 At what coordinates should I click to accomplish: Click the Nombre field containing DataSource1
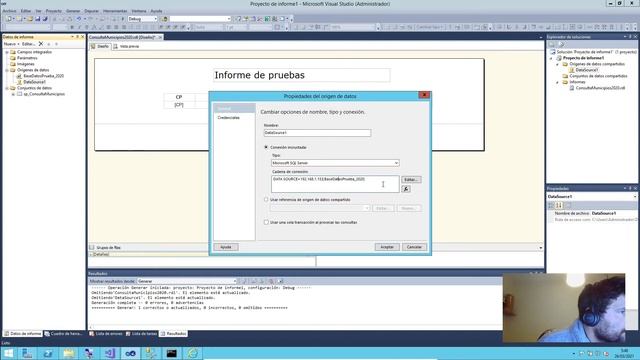pyautogui.click(x=317, y=133)
